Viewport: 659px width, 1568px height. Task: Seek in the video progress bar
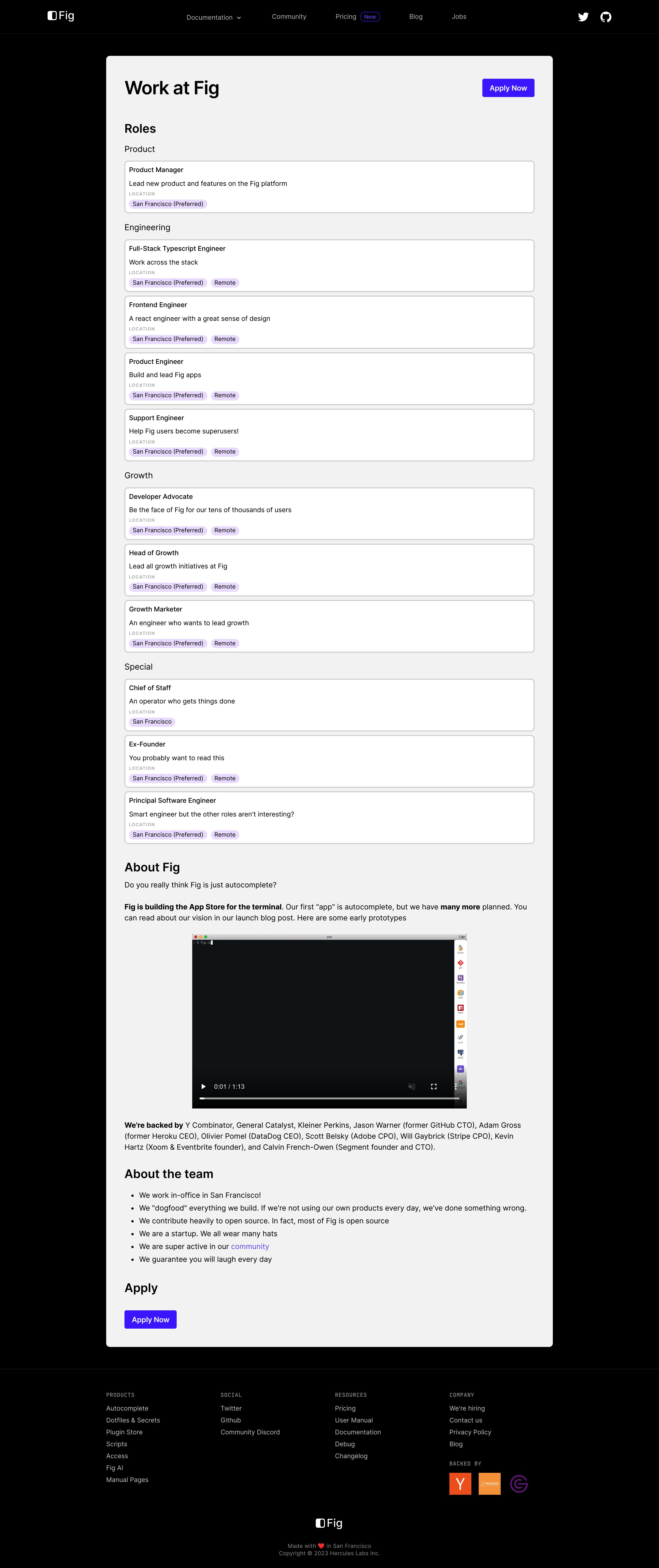tap(329, 1098)
